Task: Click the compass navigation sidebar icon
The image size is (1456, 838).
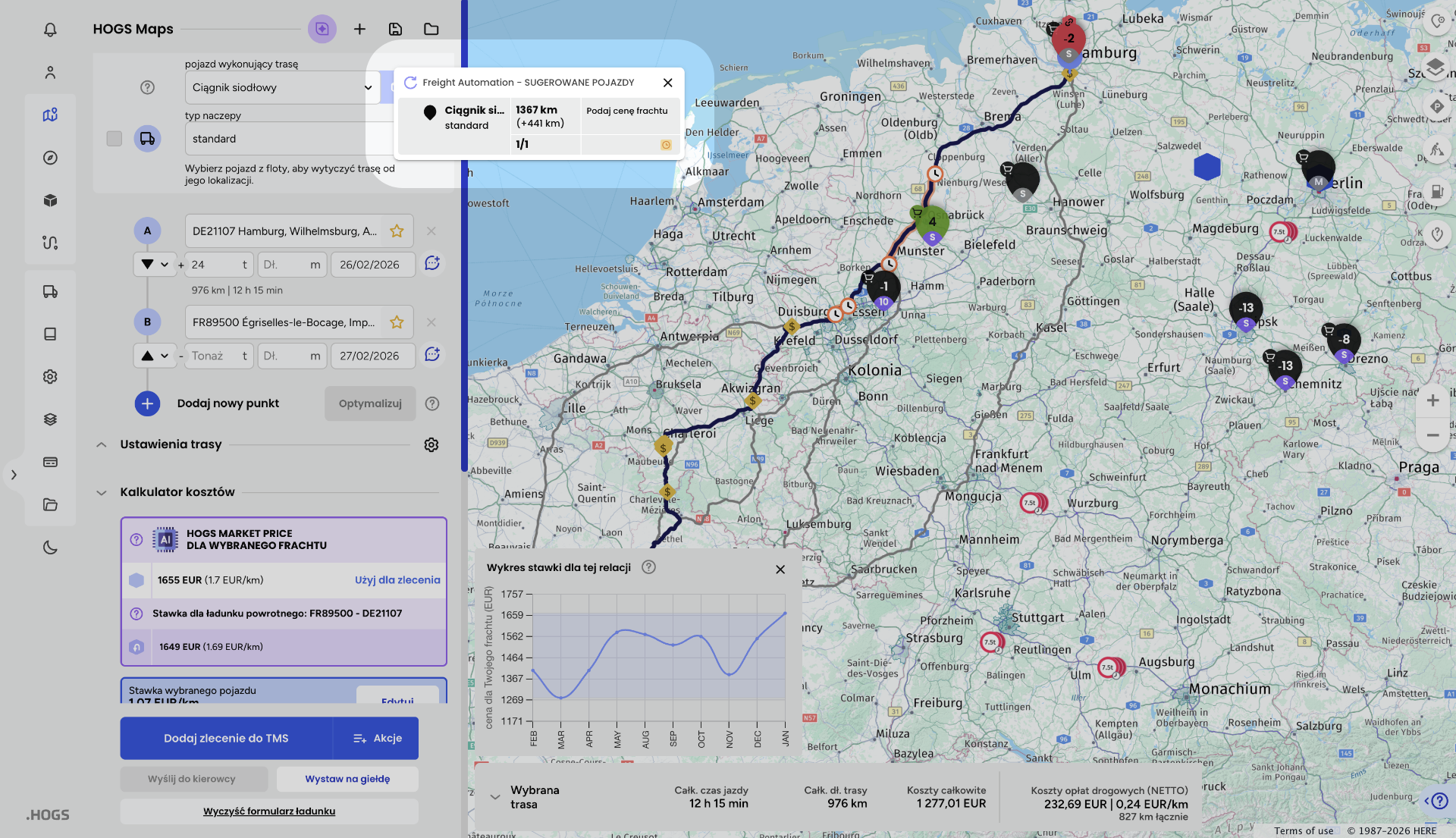Action: 50,158
